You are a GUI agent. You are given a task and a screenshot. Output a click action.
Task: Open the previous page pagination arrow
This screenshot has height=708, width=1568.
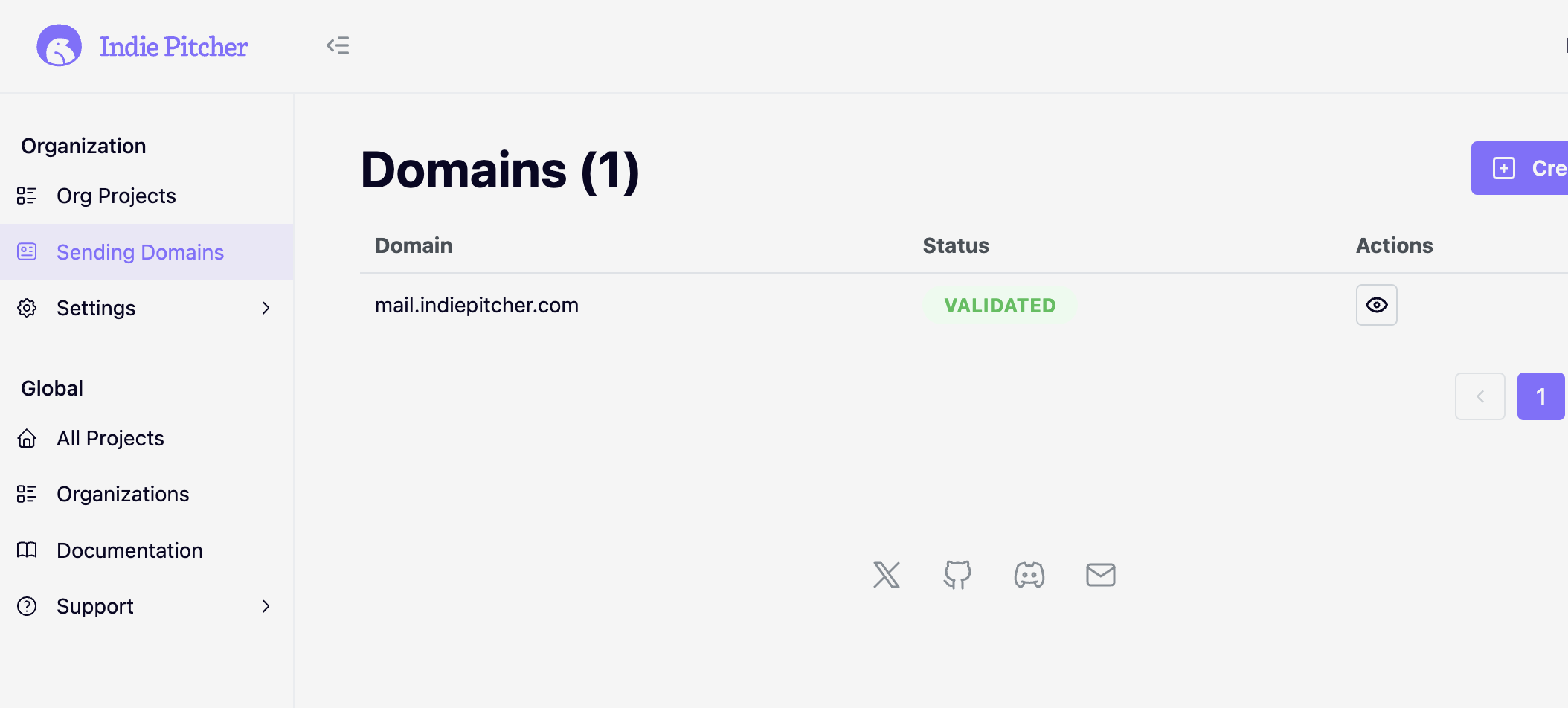click(1479, 396)
